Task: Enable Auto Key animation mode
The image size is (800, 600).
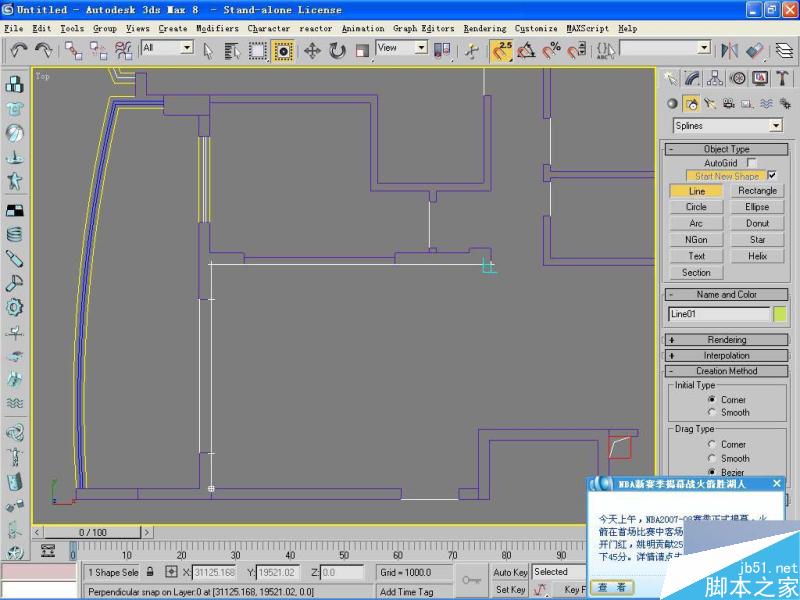Action: coord(510,572)
